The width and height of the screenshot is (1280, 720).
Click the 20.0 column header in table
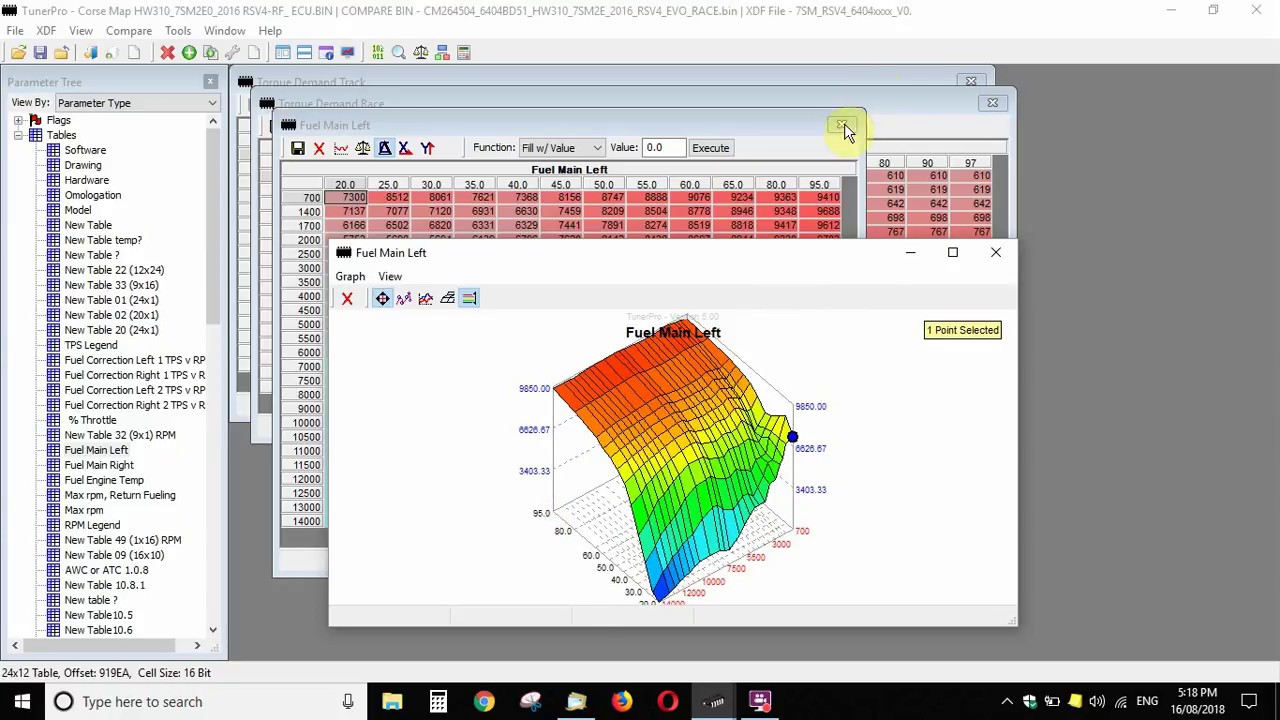[x=346, y=185]
